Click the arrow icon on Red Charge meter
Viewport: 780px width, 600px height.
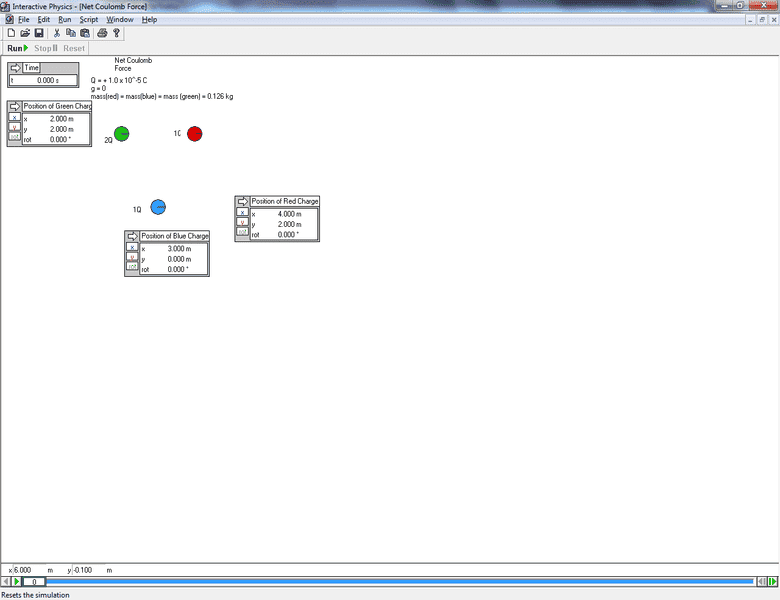[242, 201]
